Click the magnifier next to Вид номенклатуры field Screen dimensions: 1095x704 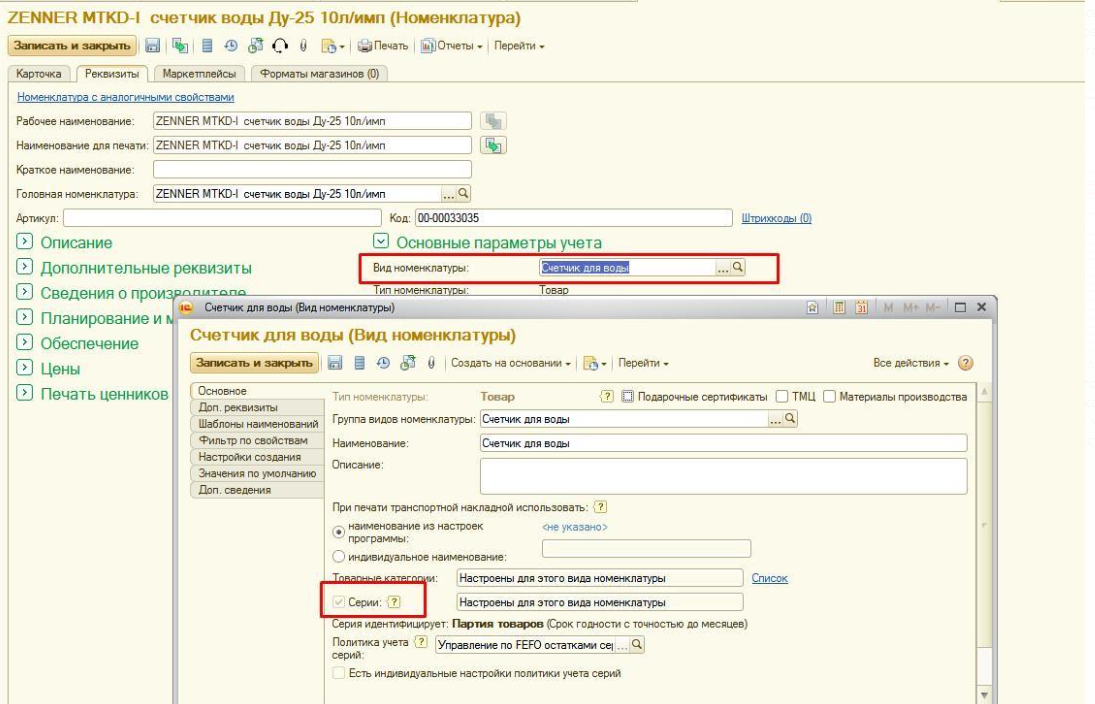[738, 267]
